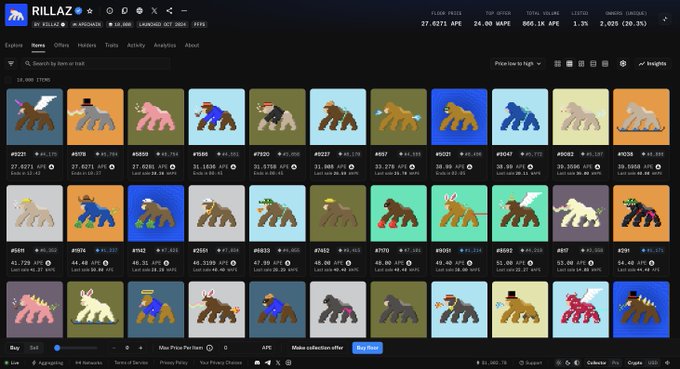The height and width of the screenshot is (369, 680).
Task: Click Make collection offer
Action: [317, 348]
